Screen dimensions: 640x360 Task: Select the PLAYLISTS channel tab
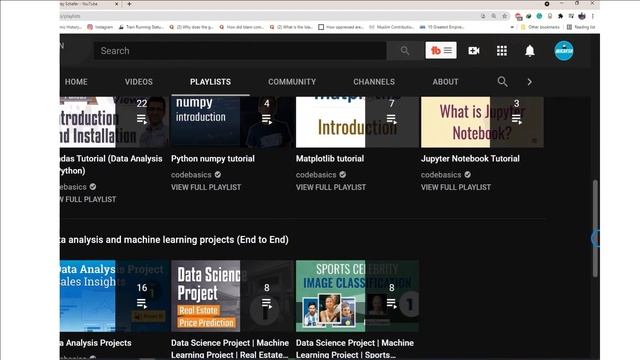point(210,82)
